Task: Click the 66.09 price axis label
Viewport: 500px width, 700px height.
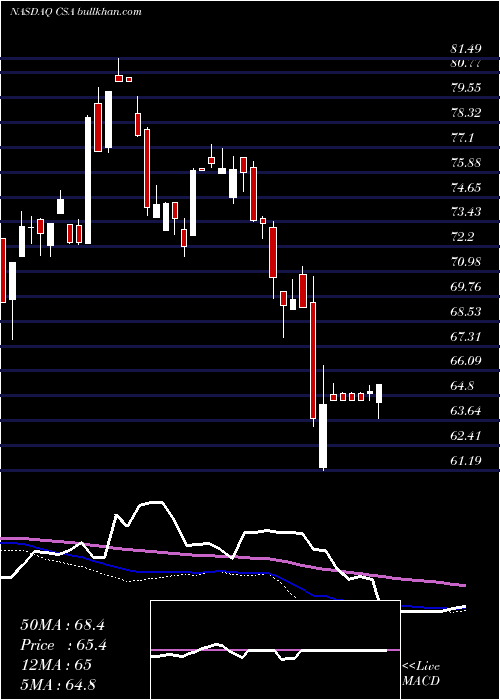Action: pos(466,361)
